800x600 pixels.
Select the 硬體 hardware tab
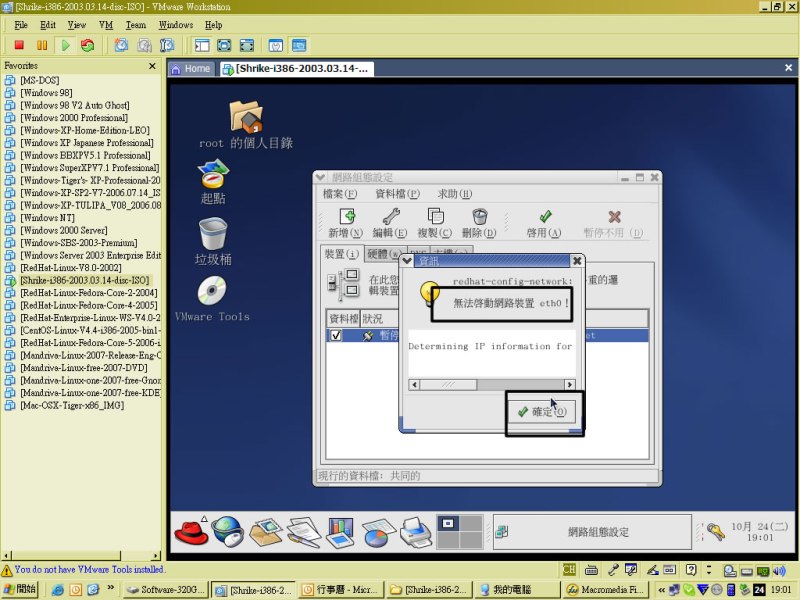click(383, 254)
